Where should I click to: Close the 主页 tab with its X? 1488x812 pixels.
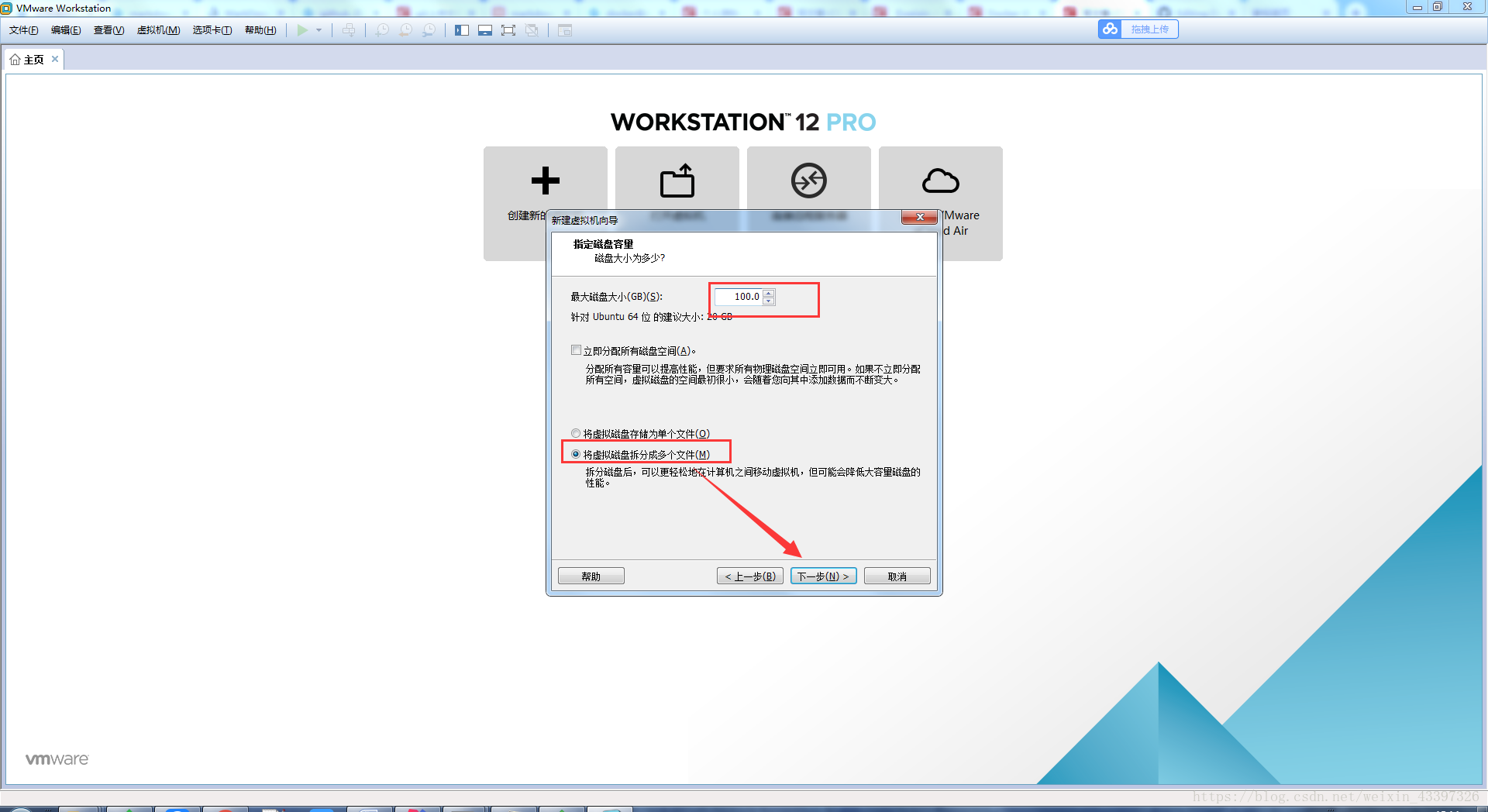point(55,59)
